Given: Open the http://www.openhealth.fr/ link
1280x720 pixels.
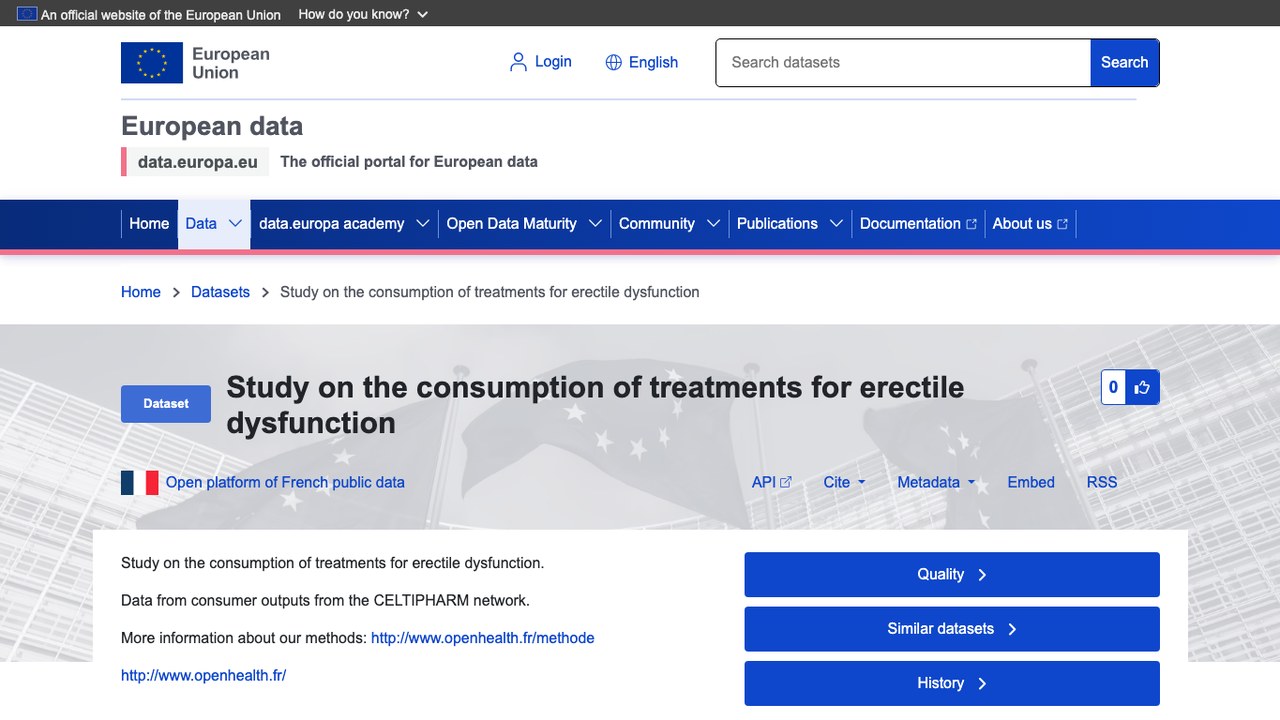Looking at the screenshot, I should [x=204, y=675].
